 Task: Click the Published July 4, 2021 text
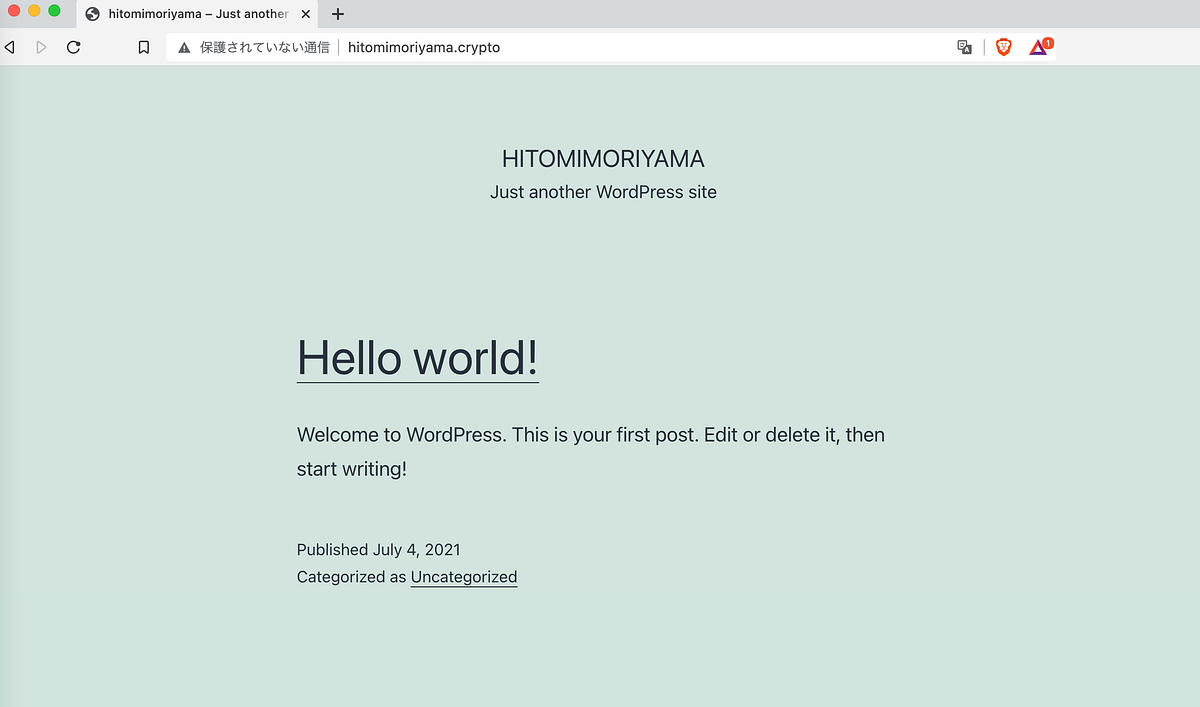[379, 550]
